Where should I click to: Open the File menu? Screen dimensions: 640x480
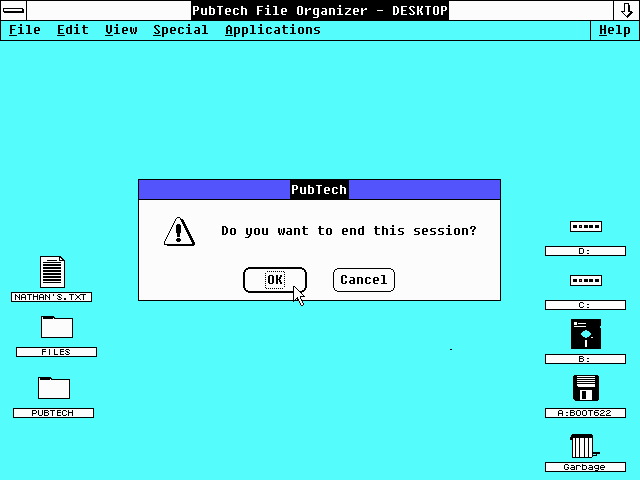pos(24,30)
